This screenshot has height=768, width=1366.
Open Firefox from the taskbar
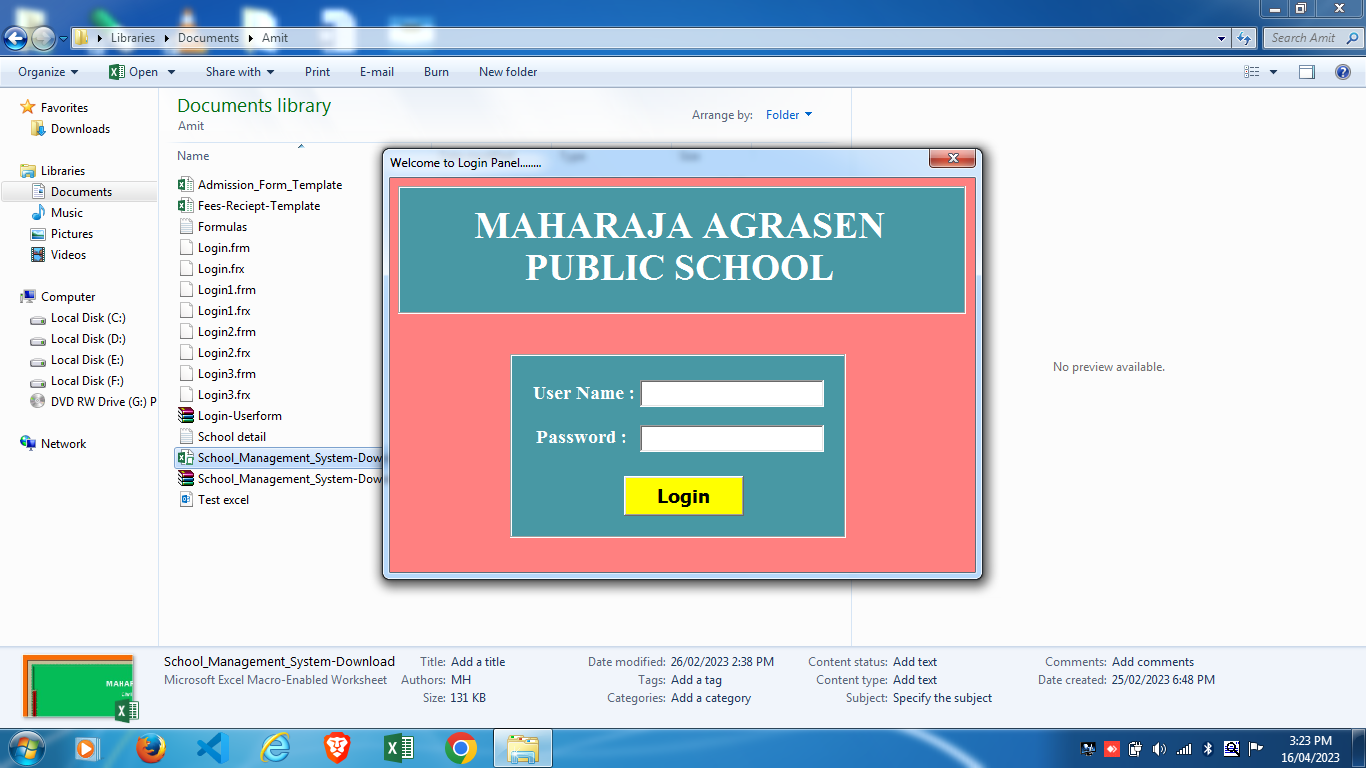point(151,748)
